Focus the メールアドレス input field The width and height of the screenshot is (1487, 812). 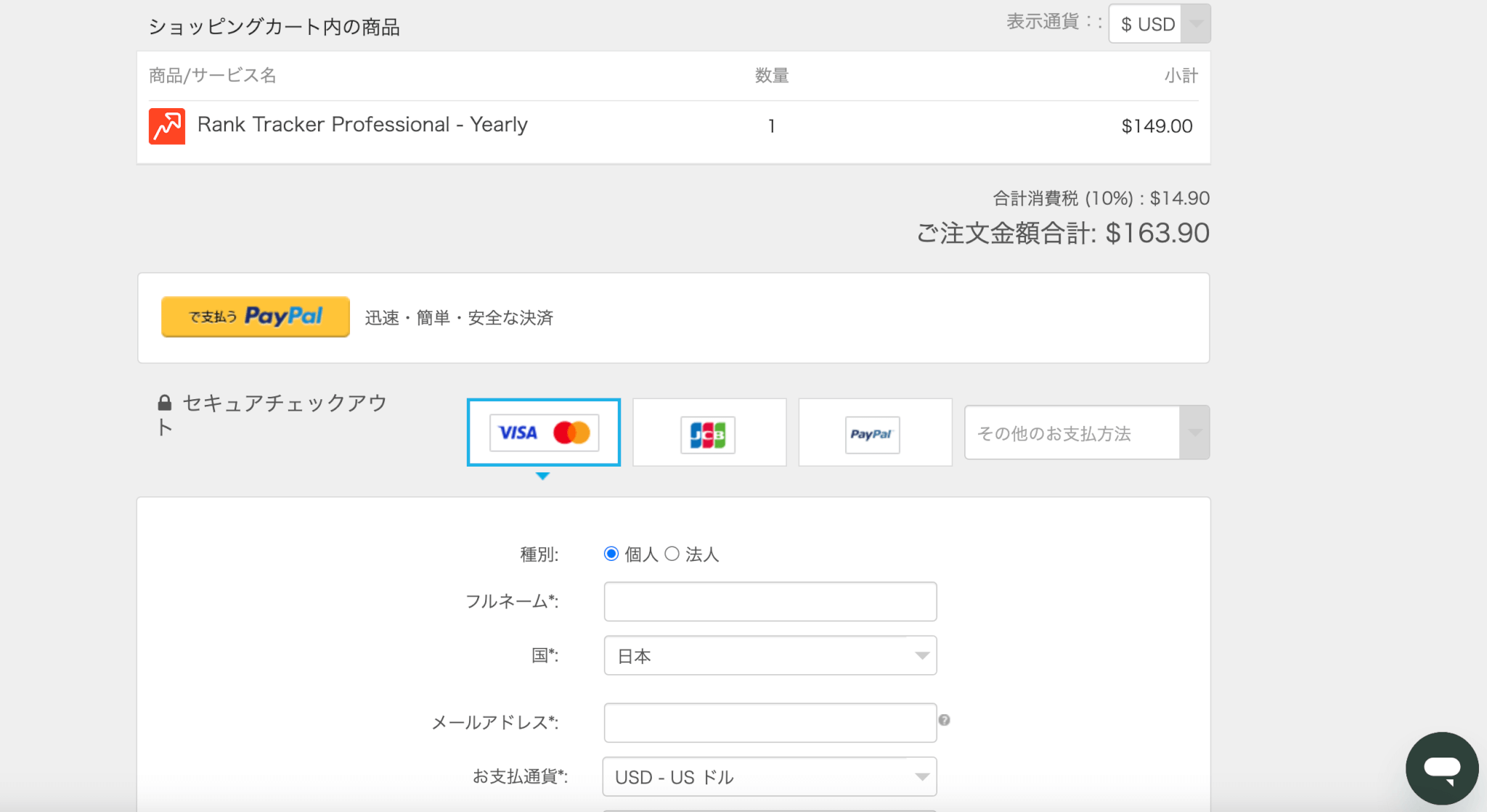point(770,723)
